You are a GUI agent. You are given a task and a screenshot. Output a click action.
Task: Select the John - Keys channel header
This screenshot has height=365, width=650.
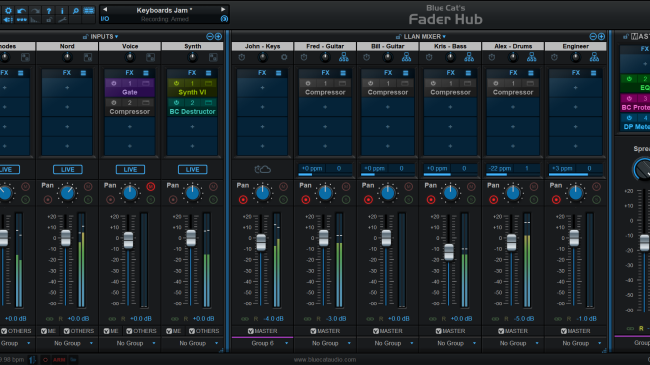pos(262,46)
